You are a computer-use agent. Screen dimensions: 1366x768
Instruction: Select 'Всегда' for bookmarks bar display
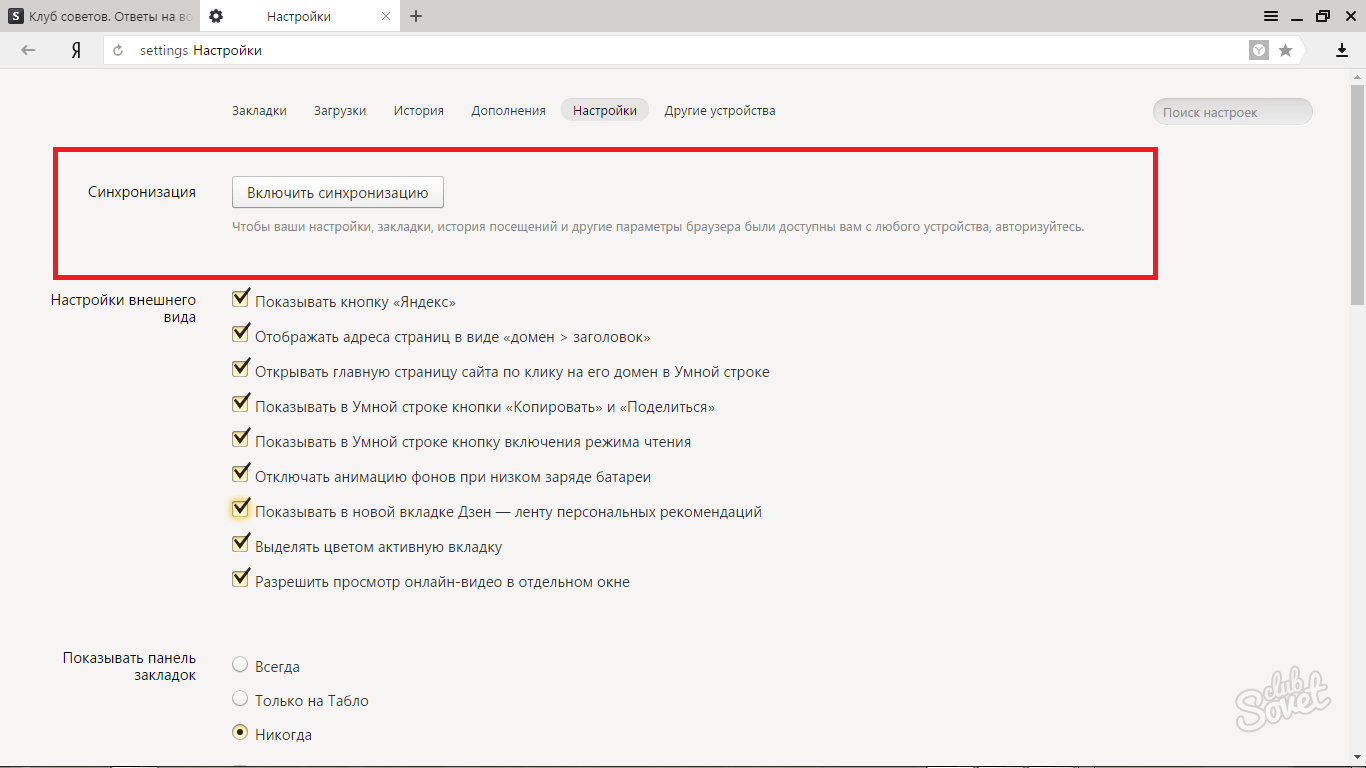(x=240, y=665)
